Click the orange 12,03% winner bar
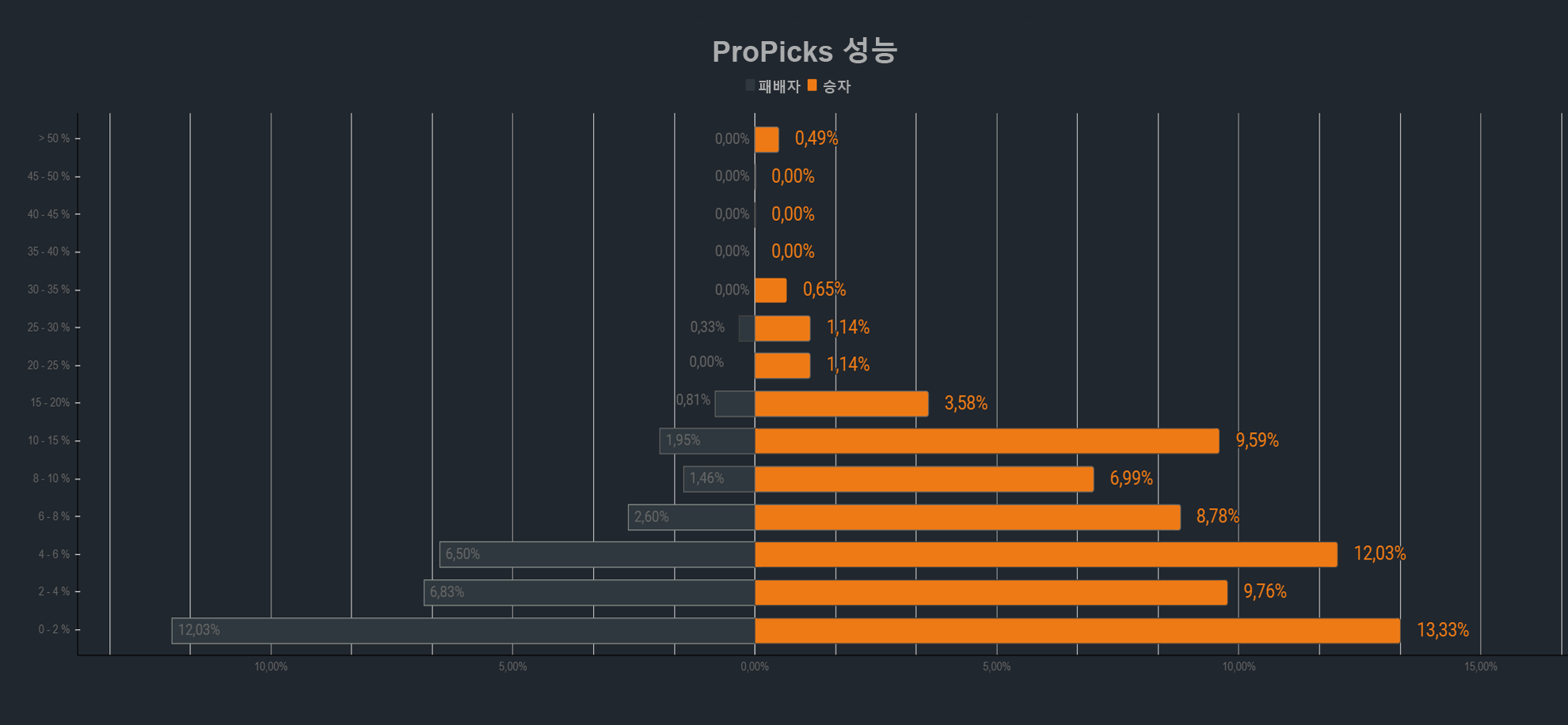The height and width of the screenshot is (725, 1568). click(1046, 555)
